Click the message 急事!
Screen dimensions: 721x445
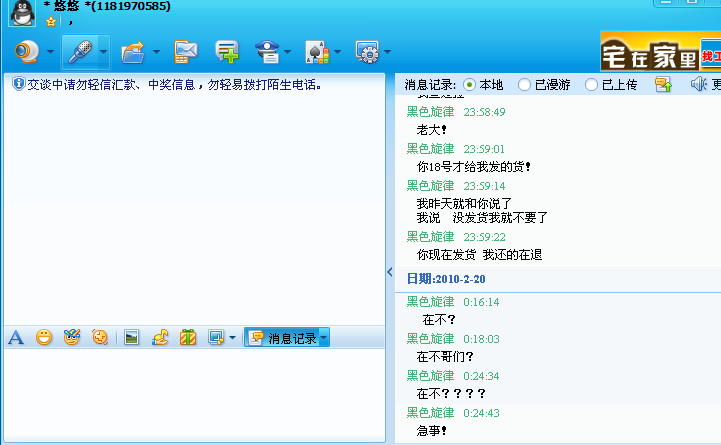(x=431, y=431)
